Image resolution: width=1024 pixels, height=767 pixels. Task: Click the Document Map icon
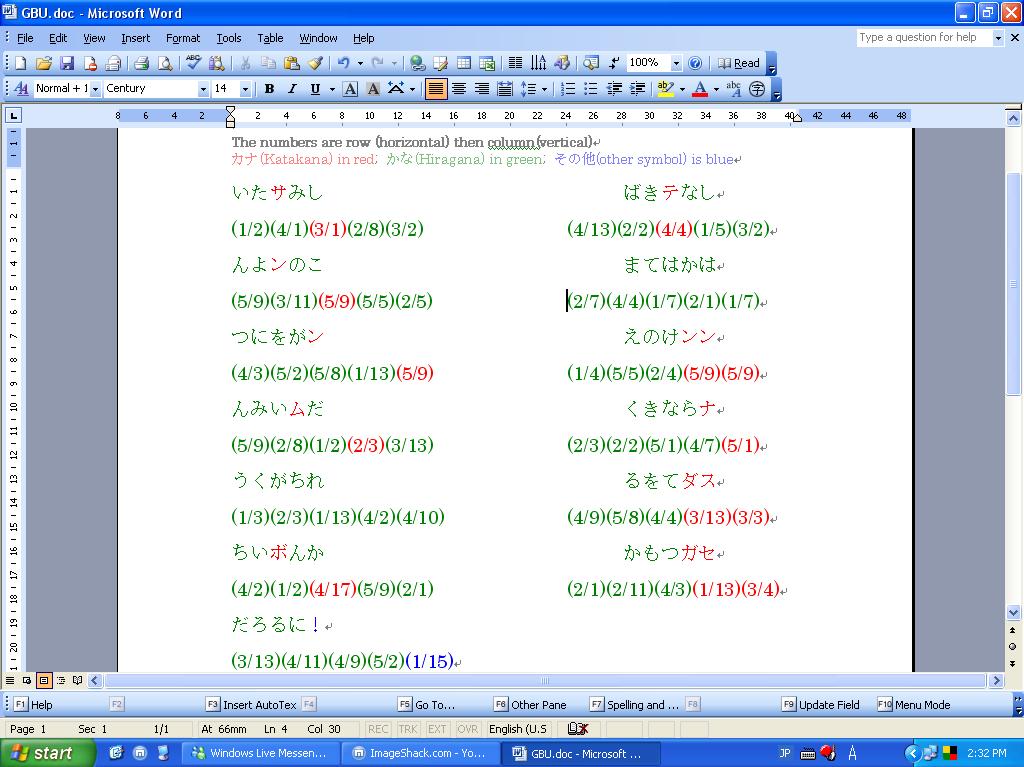click(591, 63)
